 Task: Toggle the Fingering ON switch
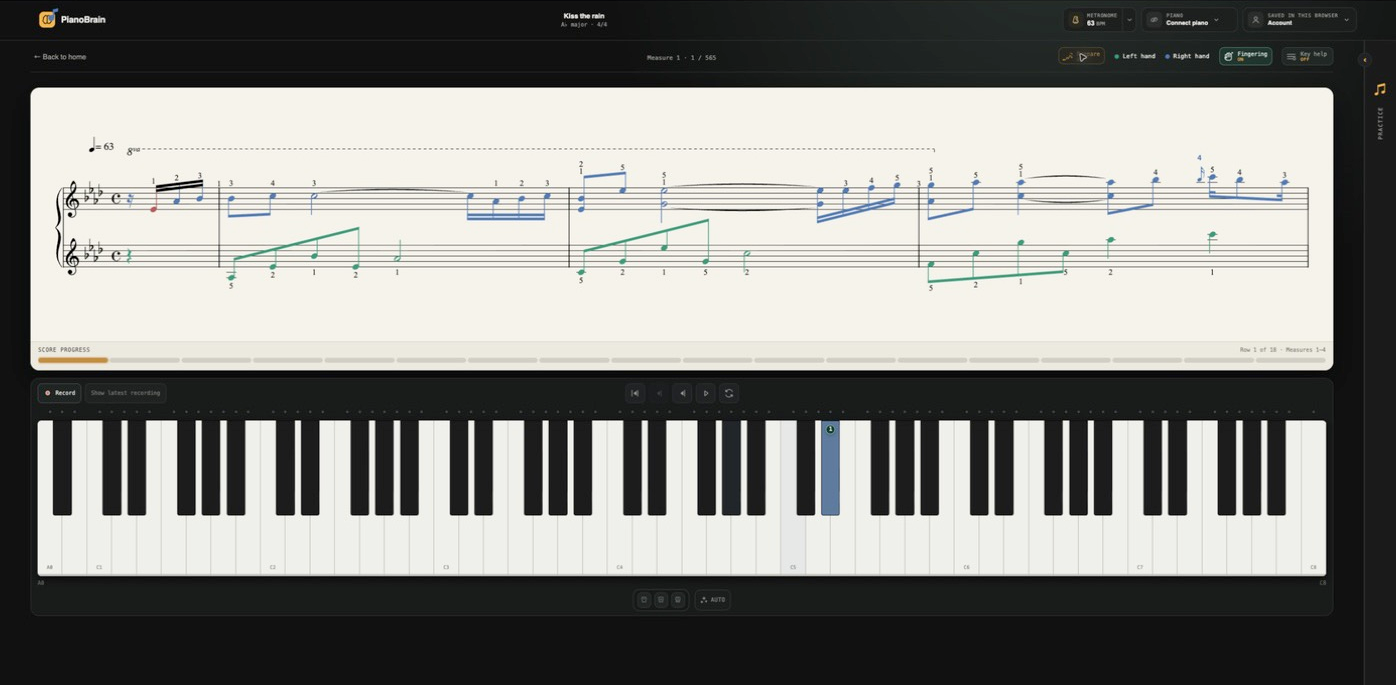pyautogui.click(x=1246, y=56)
